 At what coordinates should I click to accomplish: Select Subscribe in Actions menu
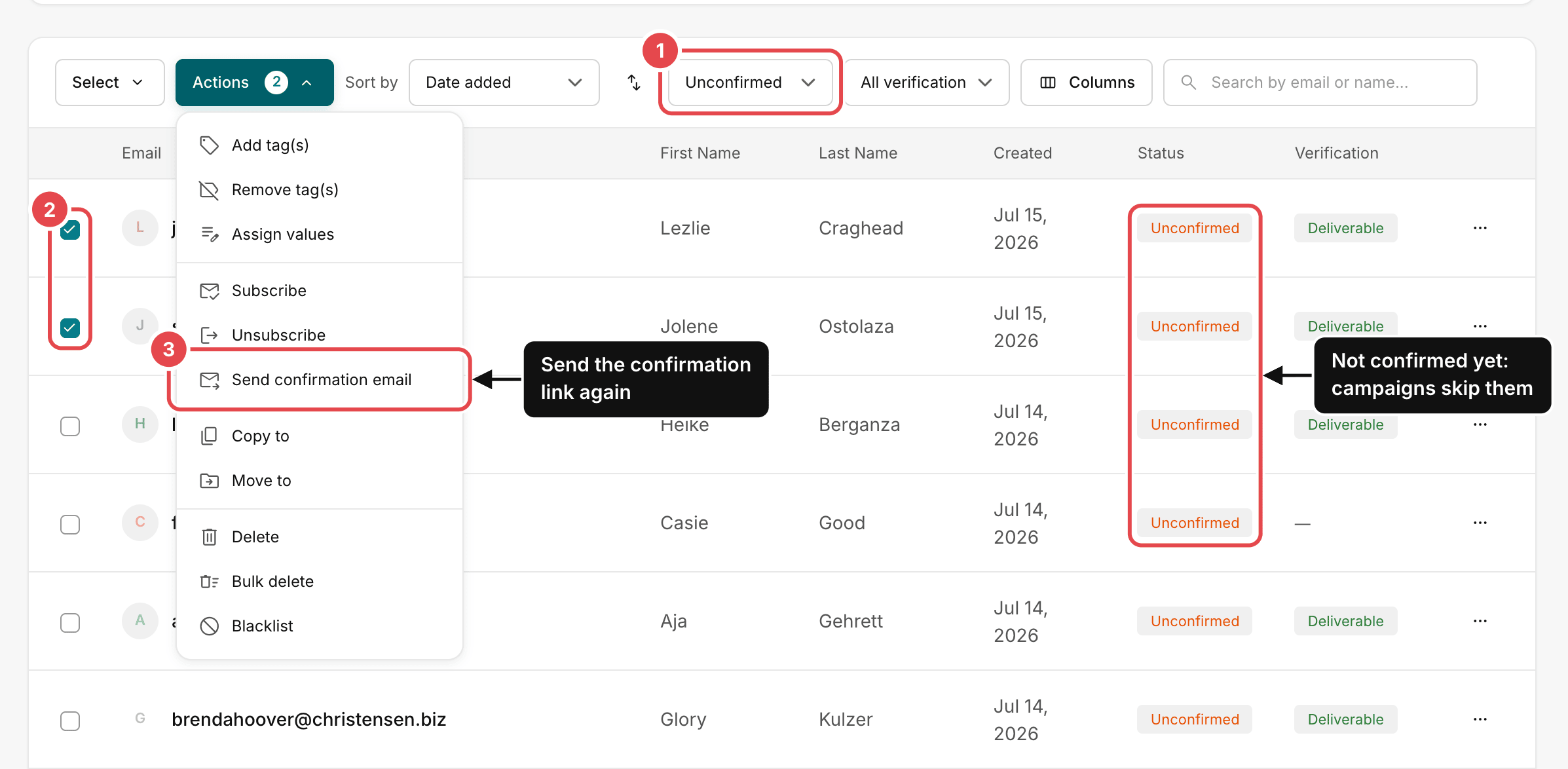pyautogui.click(x=320, y=291)
